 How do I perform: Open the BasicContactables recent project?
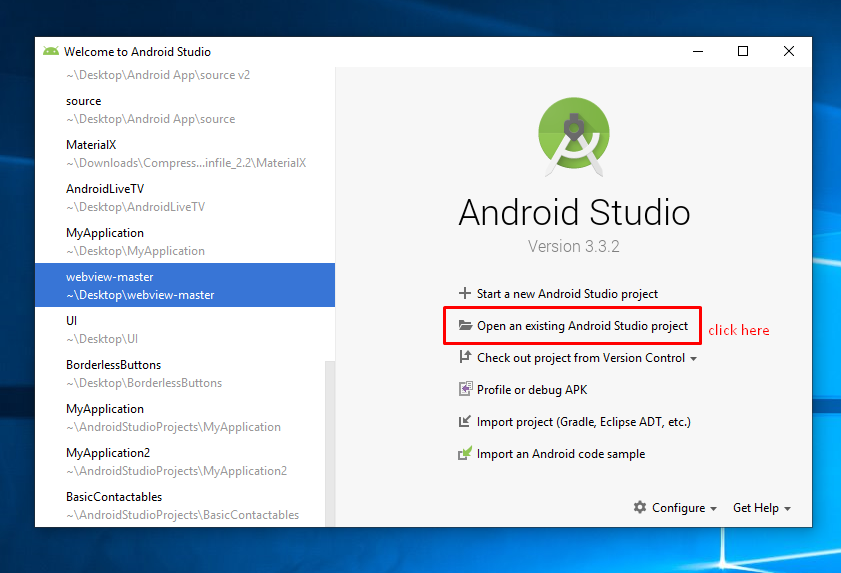click(x=180, y=505)
